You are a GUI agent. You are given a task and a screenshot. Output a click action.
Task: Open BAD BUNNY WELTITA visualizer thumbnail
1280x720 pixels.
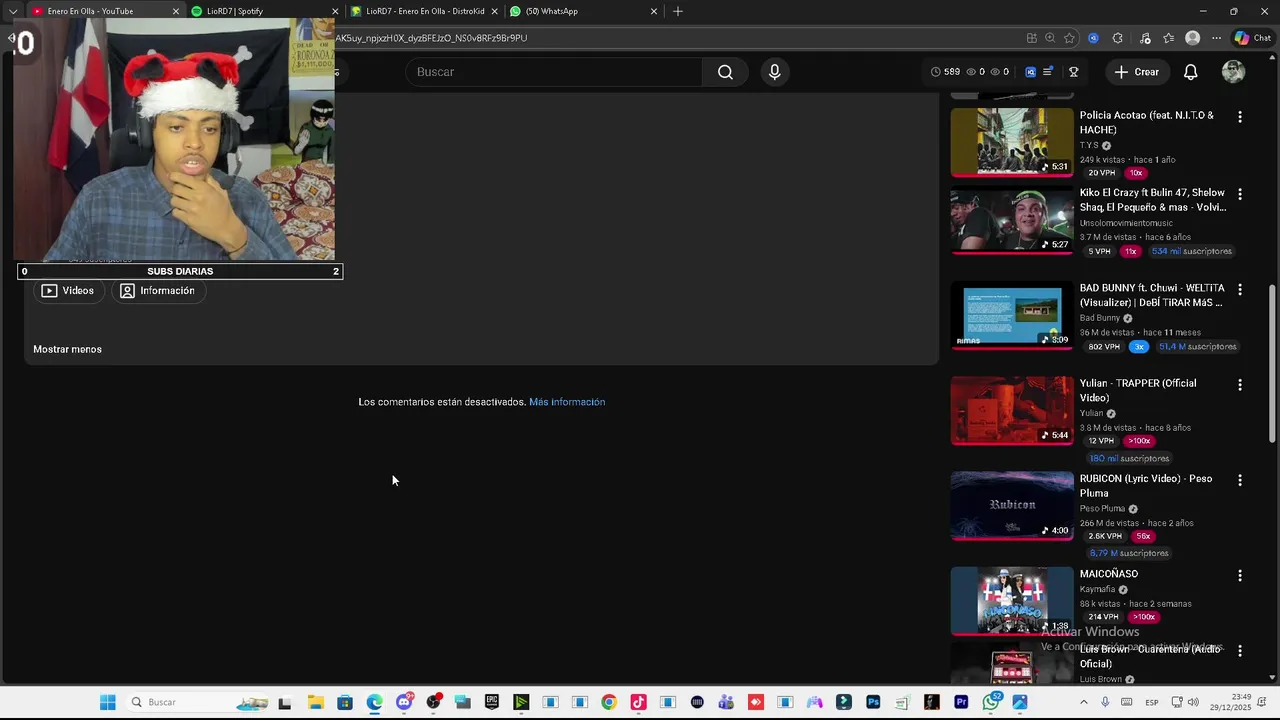[x=1012, y=315]
